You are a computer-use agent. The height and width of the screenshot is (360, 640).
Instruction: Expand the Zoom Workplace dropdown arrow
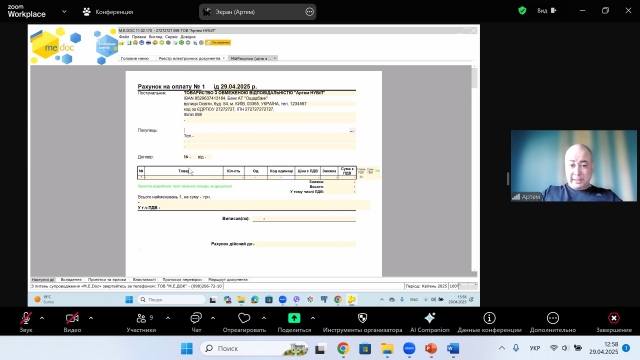(x=64, y=12)
